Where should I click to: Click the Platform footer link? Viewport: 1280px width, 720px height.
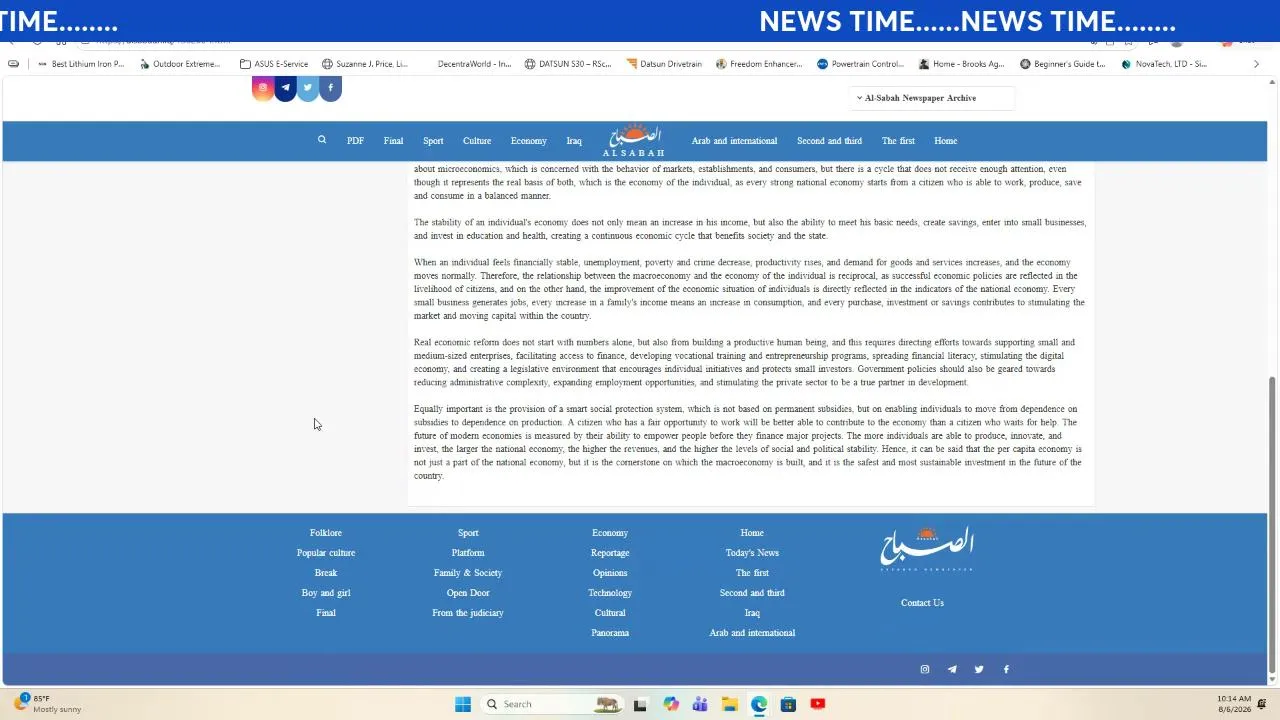click(x=468, y=553)
